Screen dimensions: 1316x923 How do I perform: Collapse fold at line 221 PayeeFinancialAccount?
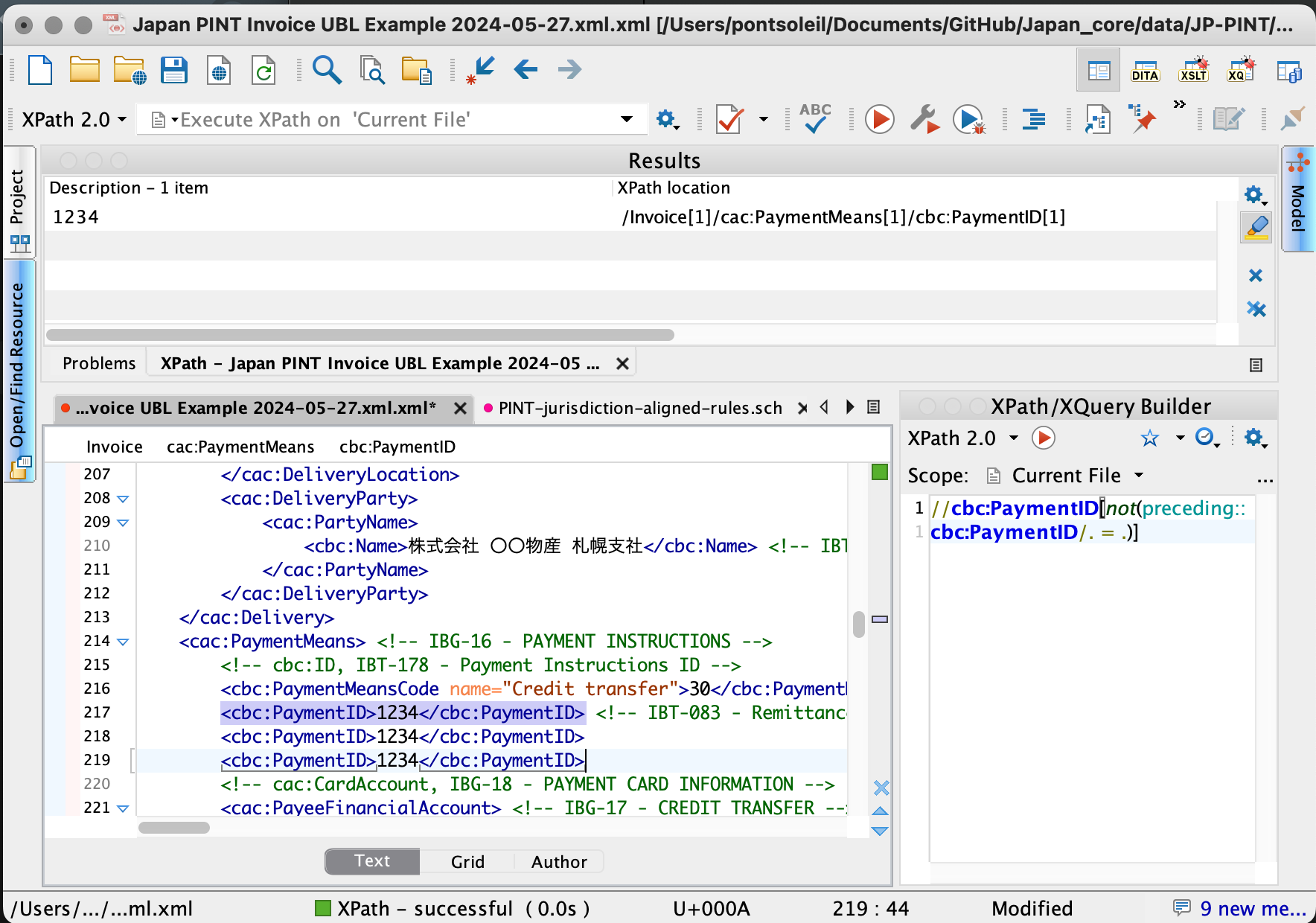124,808
